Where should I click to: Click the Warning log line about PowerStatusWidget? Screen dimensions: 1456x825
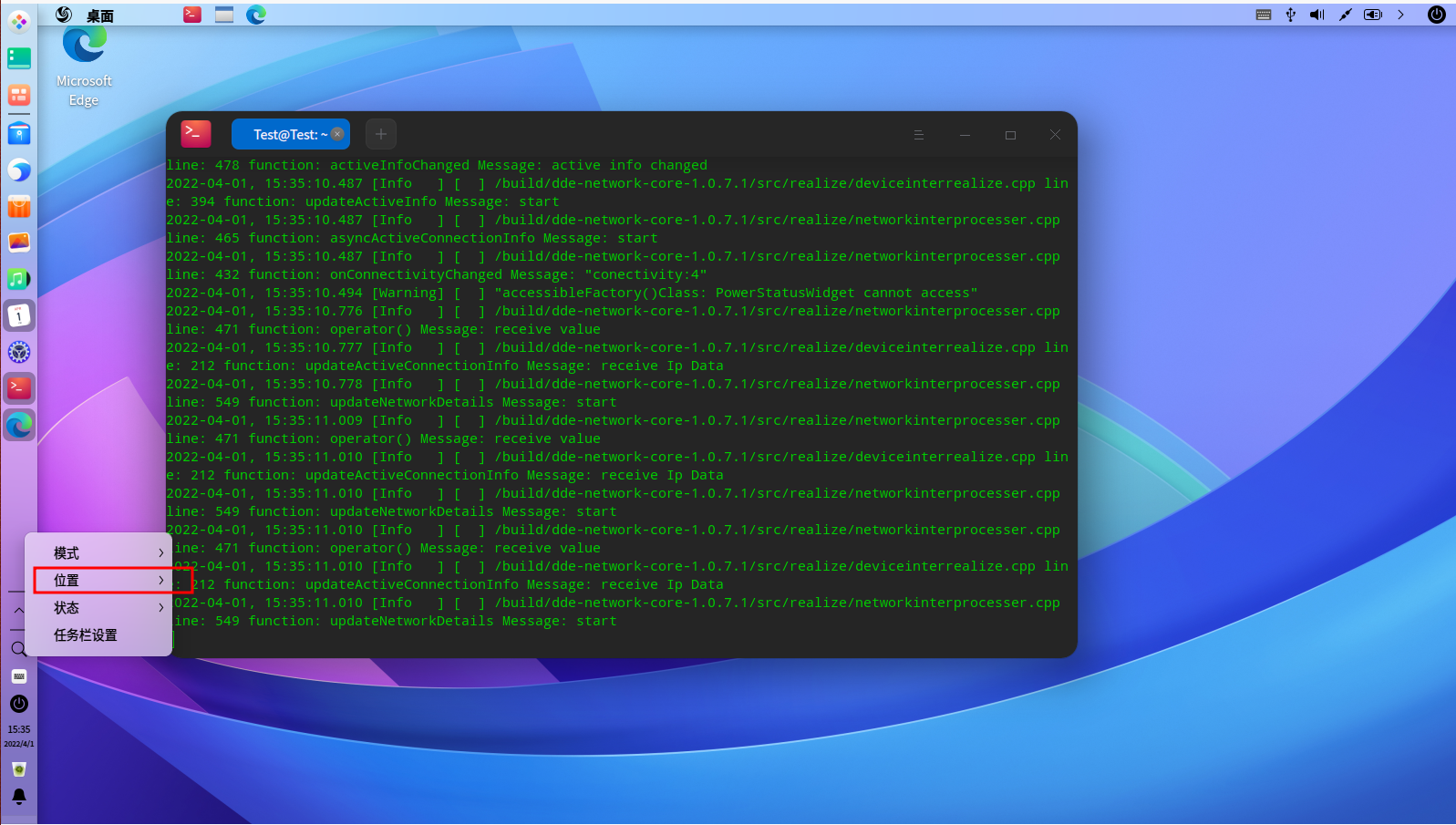pyautogui.click(x=572, y=293)
